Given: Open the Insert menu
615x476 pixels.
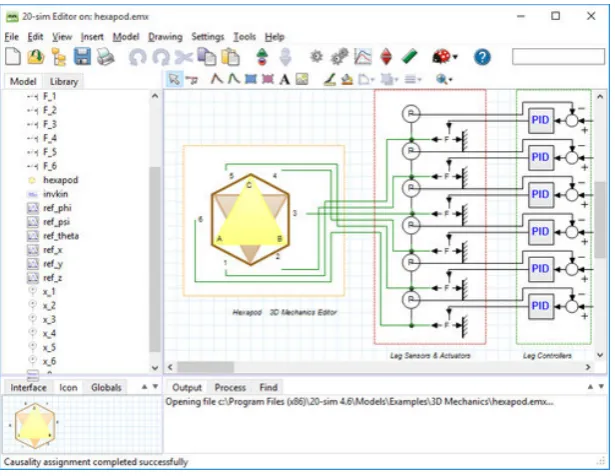Looking at the screenshot, I should (92, 37).
